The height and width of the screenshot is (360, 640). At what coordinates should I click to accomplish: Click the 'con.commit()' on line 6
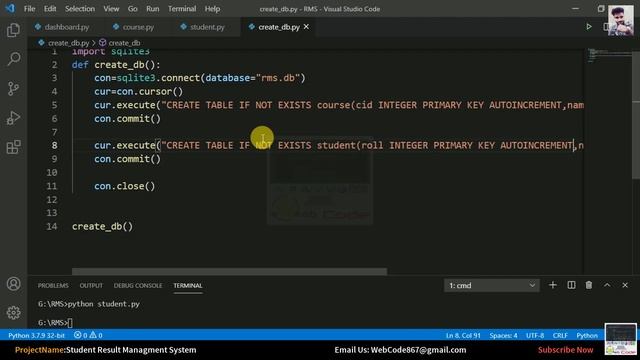[x=127, y=119]
